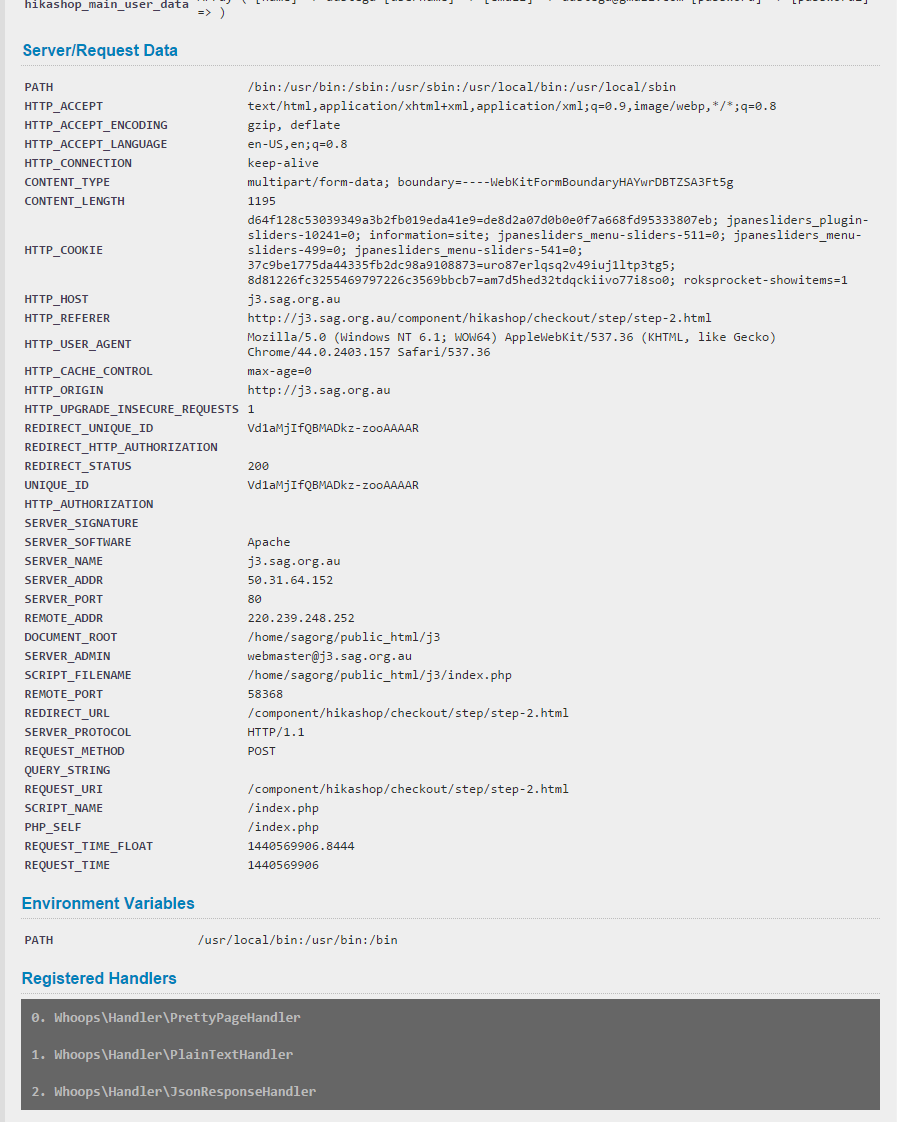Viewport: 897px width, 1122px height.
Task: Click the HTTP_COOKIE variable label
Action: coord(63,250)
